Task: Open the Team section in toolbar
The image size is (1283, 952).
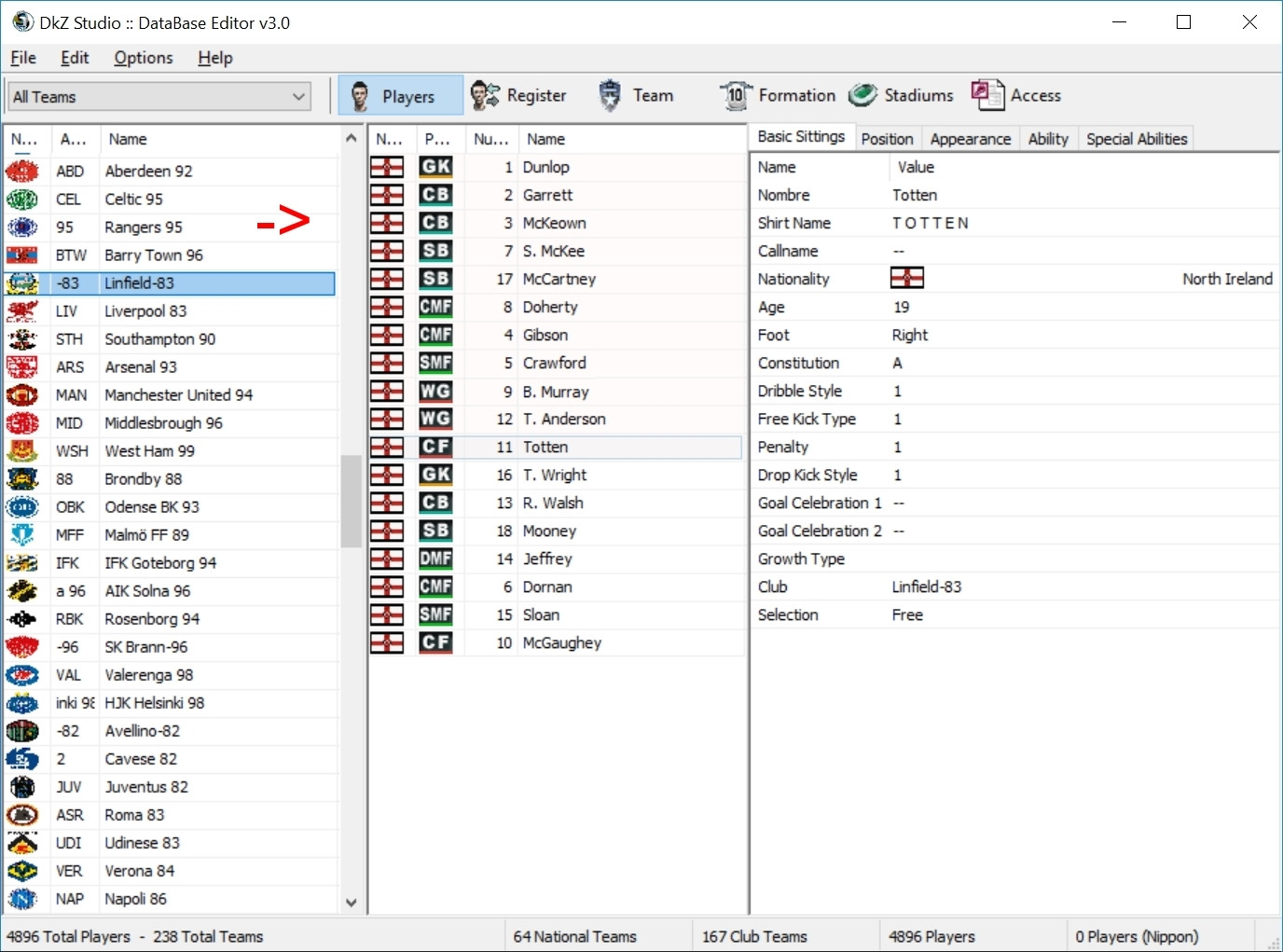Action: (x=635, y=95)
